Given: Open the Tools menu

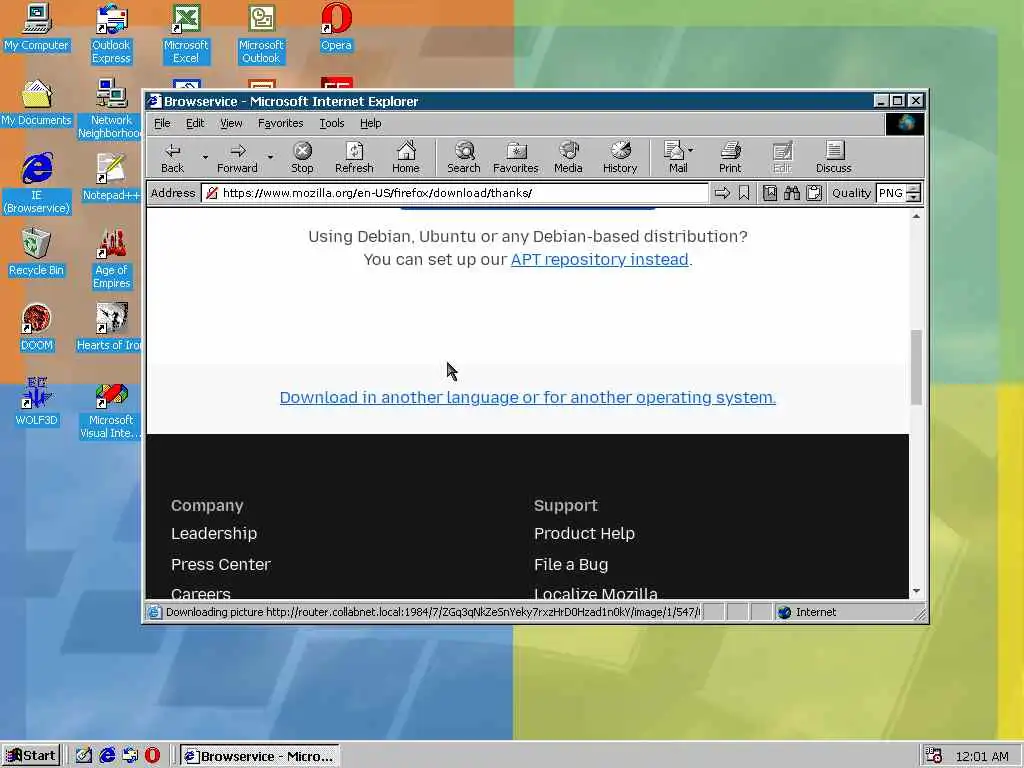Looking at the screenshot, I should 332,123.
